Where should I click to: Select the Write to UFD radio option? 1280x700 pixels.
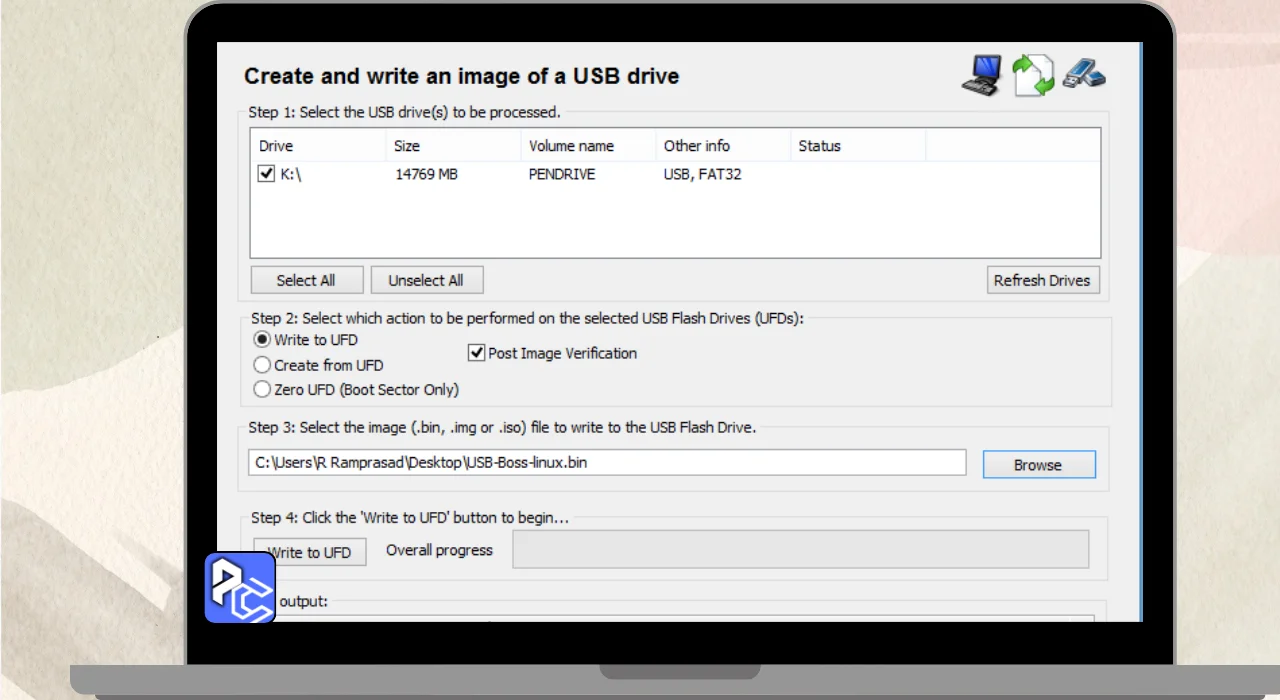262,340
